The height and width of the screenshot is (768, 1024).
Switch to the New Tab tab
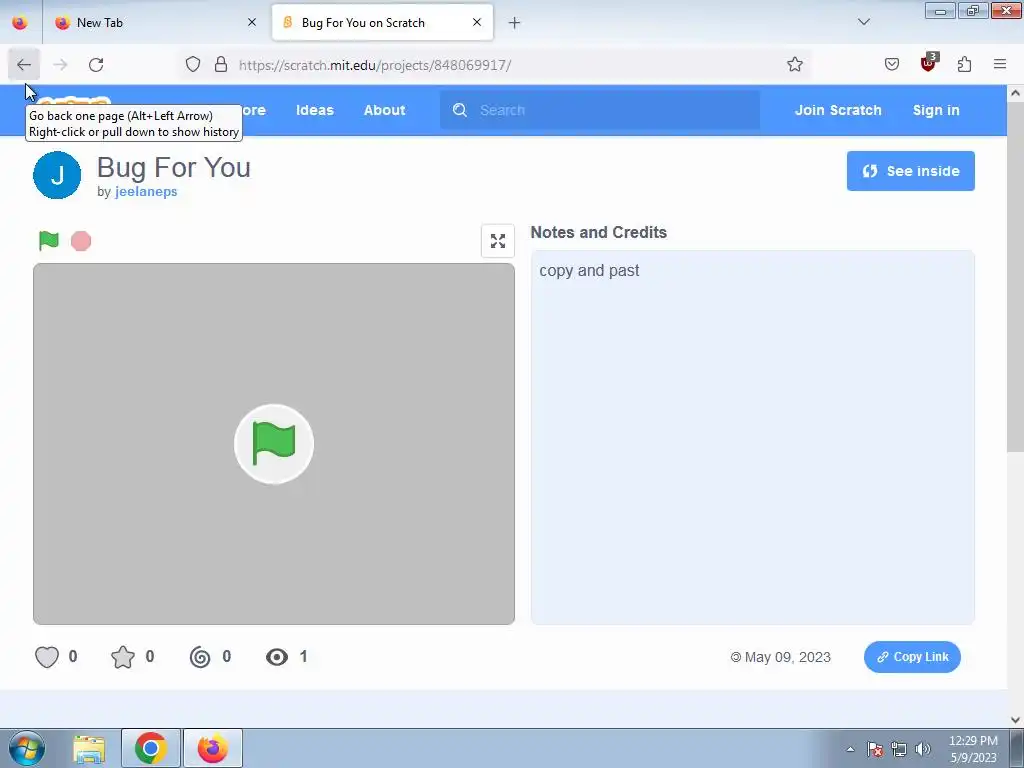pos(155,23)
